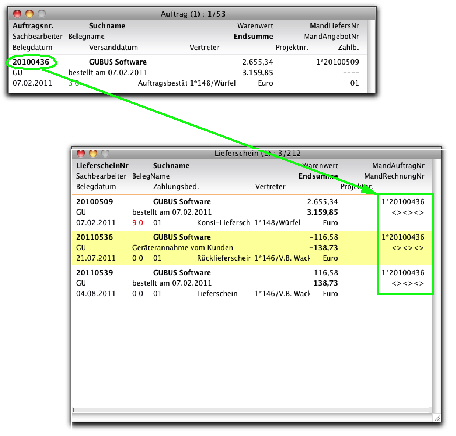Close the Lieferschein window with red button
This screenshot has width=456, height=436.
click(x=81, y=153)
